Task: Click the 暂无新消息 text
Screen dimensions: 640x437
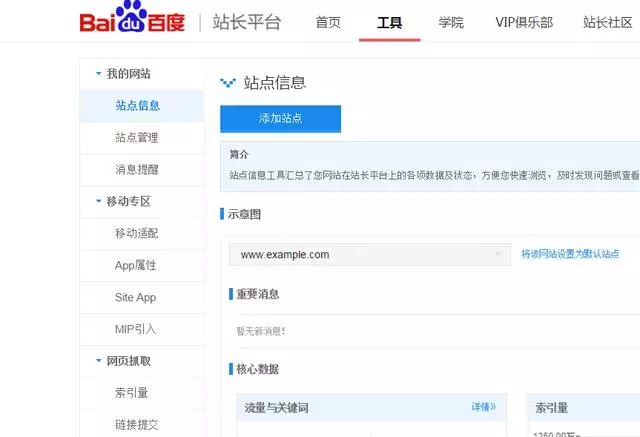Action: click(x=261, y=331)
